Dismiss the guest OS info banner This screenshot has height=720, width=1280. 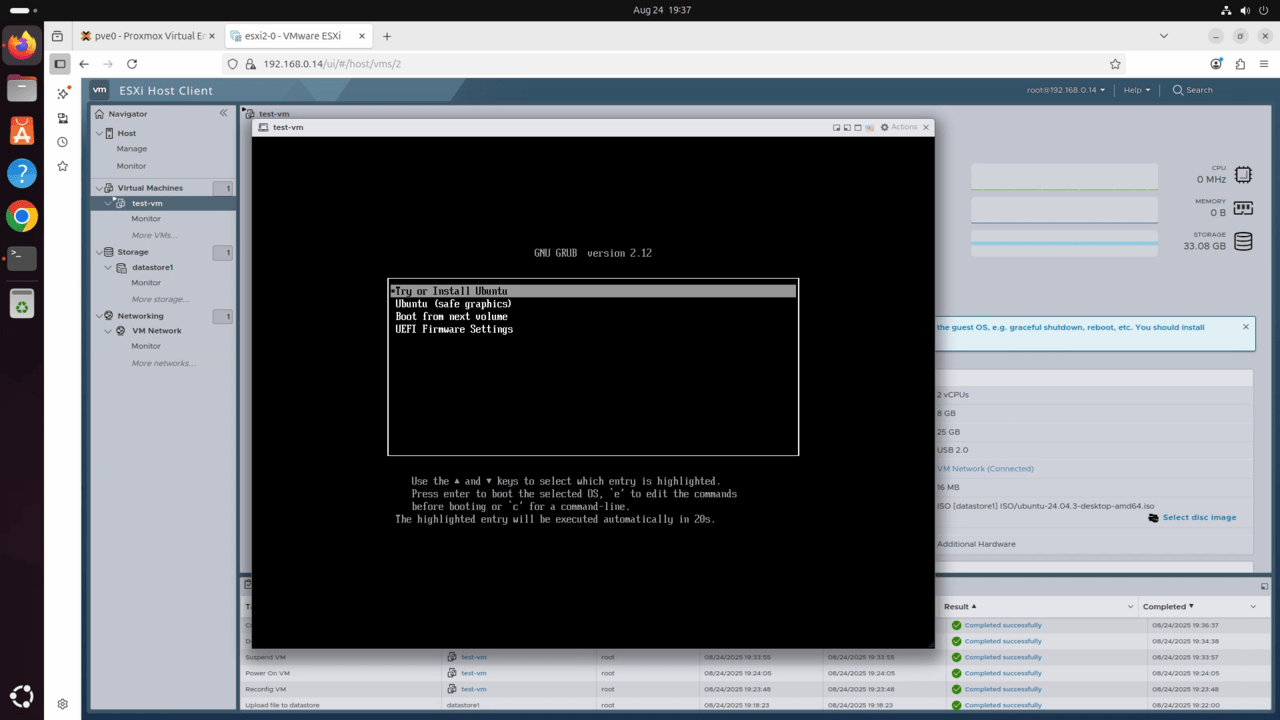pos(1245,327)
